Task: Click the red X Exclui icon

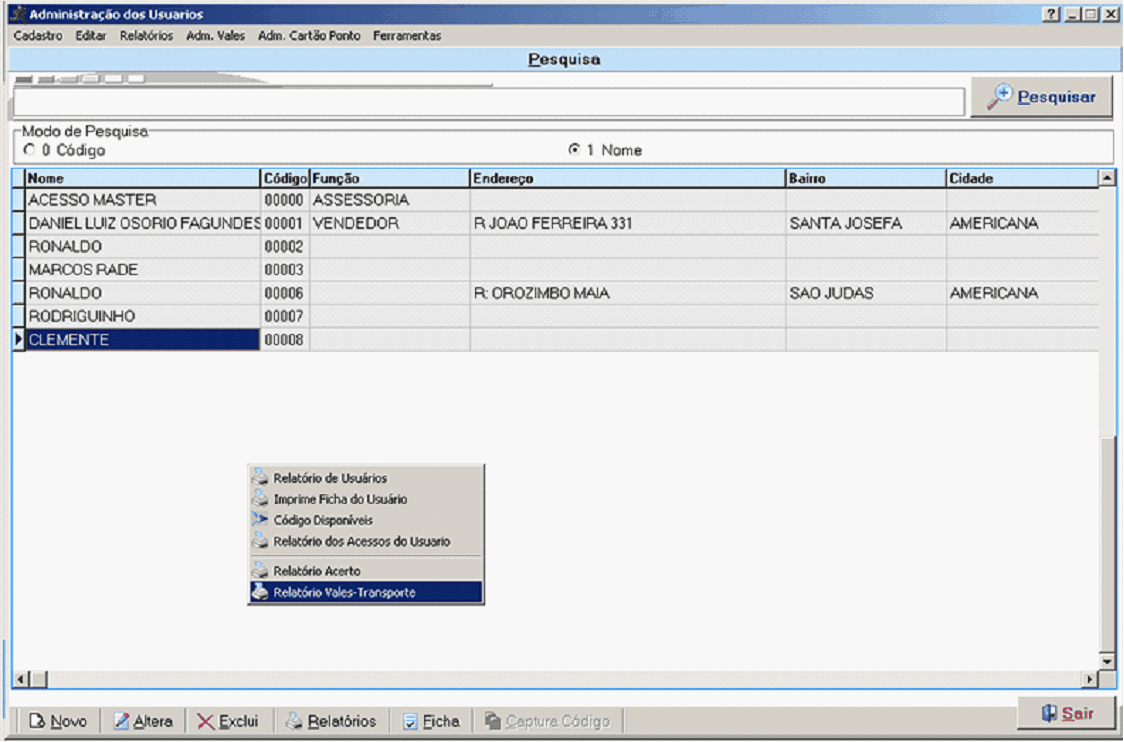Action: click(206, 721)
